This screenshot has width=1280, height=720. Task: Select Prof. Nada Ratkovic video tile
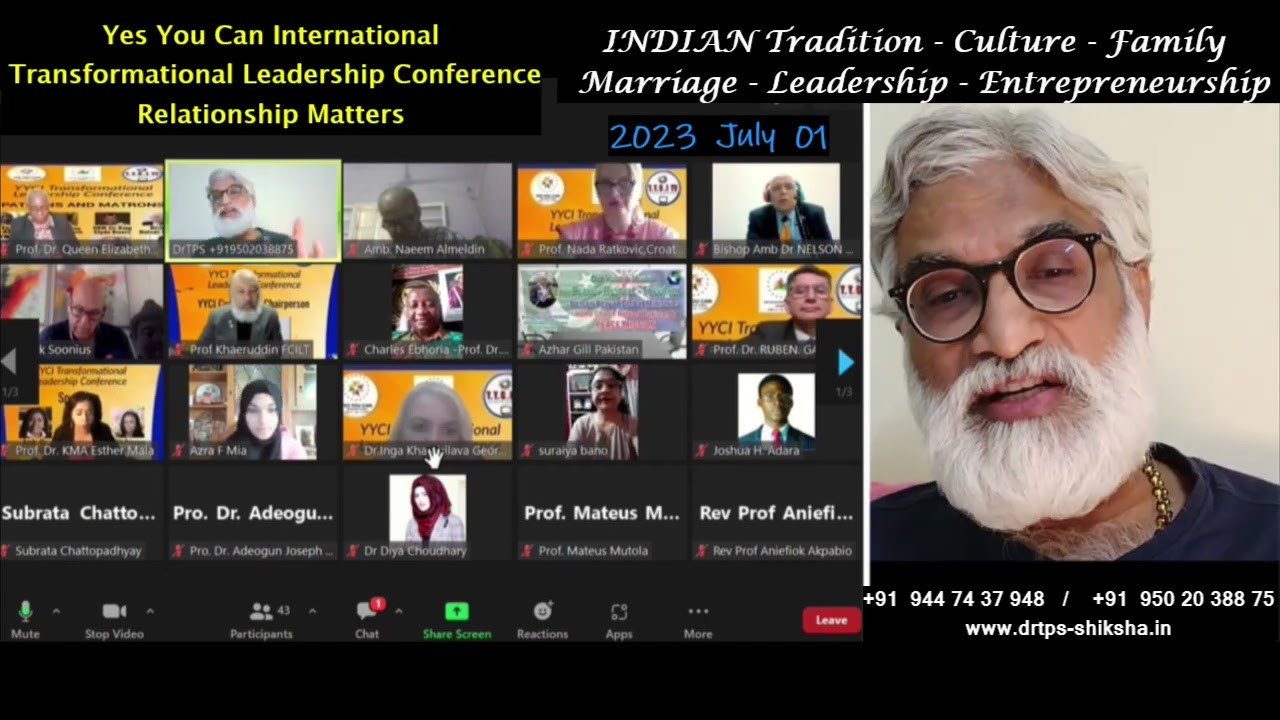click(x=602, y=211)
